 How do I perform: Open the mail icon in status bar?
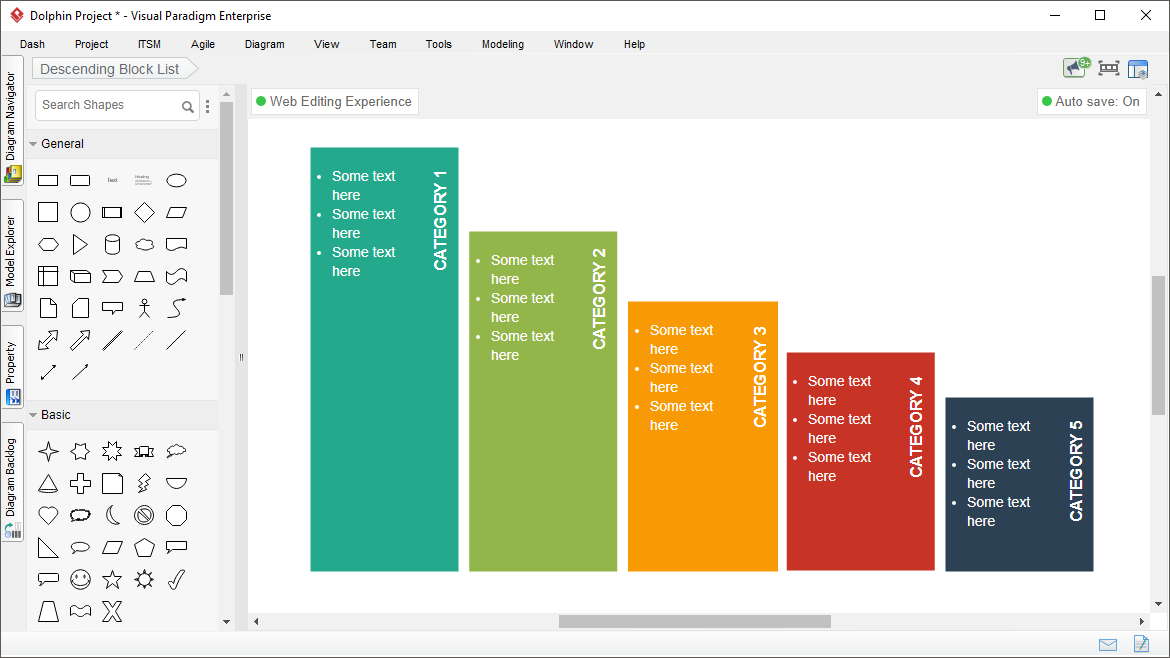1108,645
